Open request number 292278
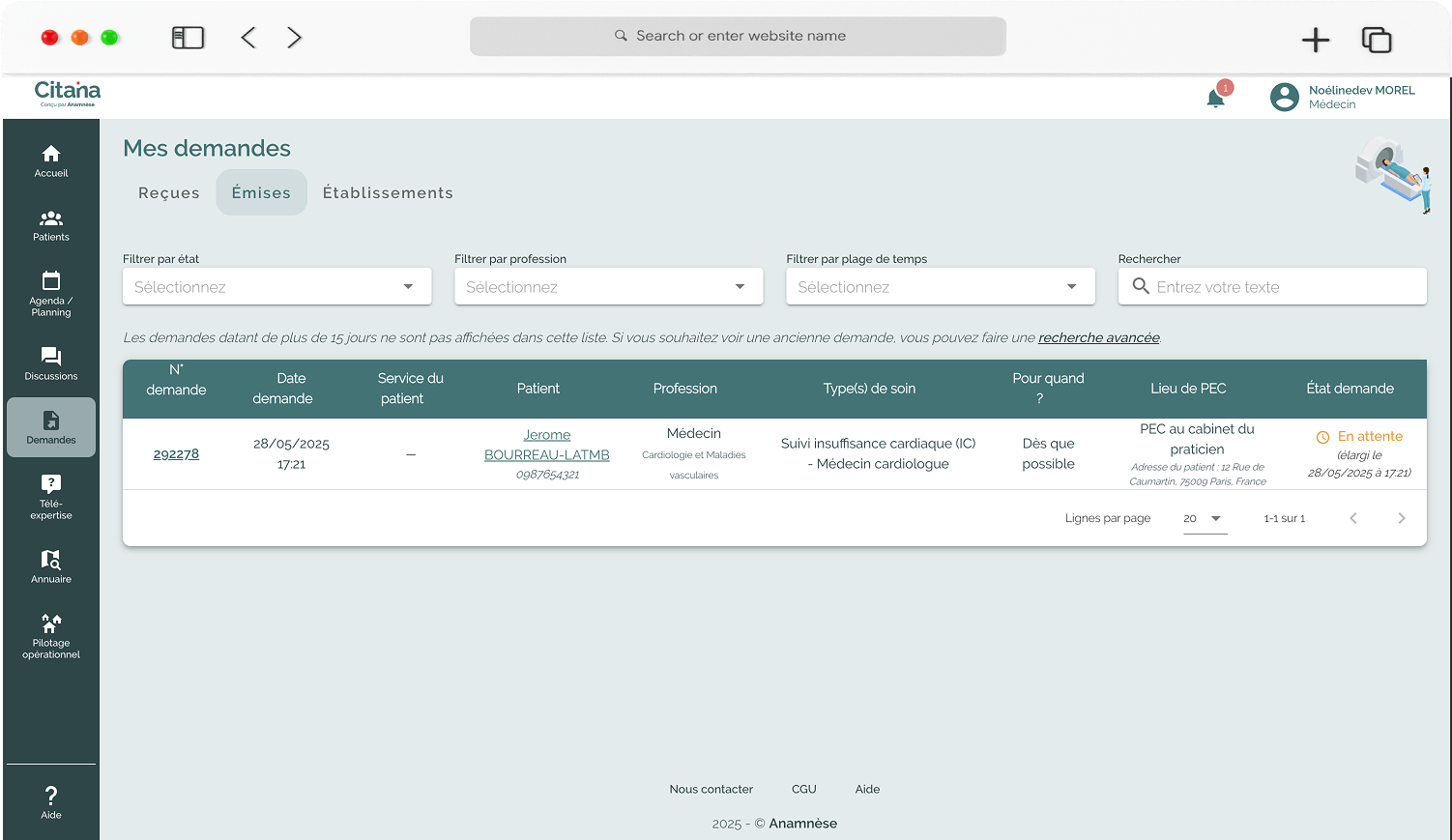This screenshot has height=840, width=1452. 176,453
